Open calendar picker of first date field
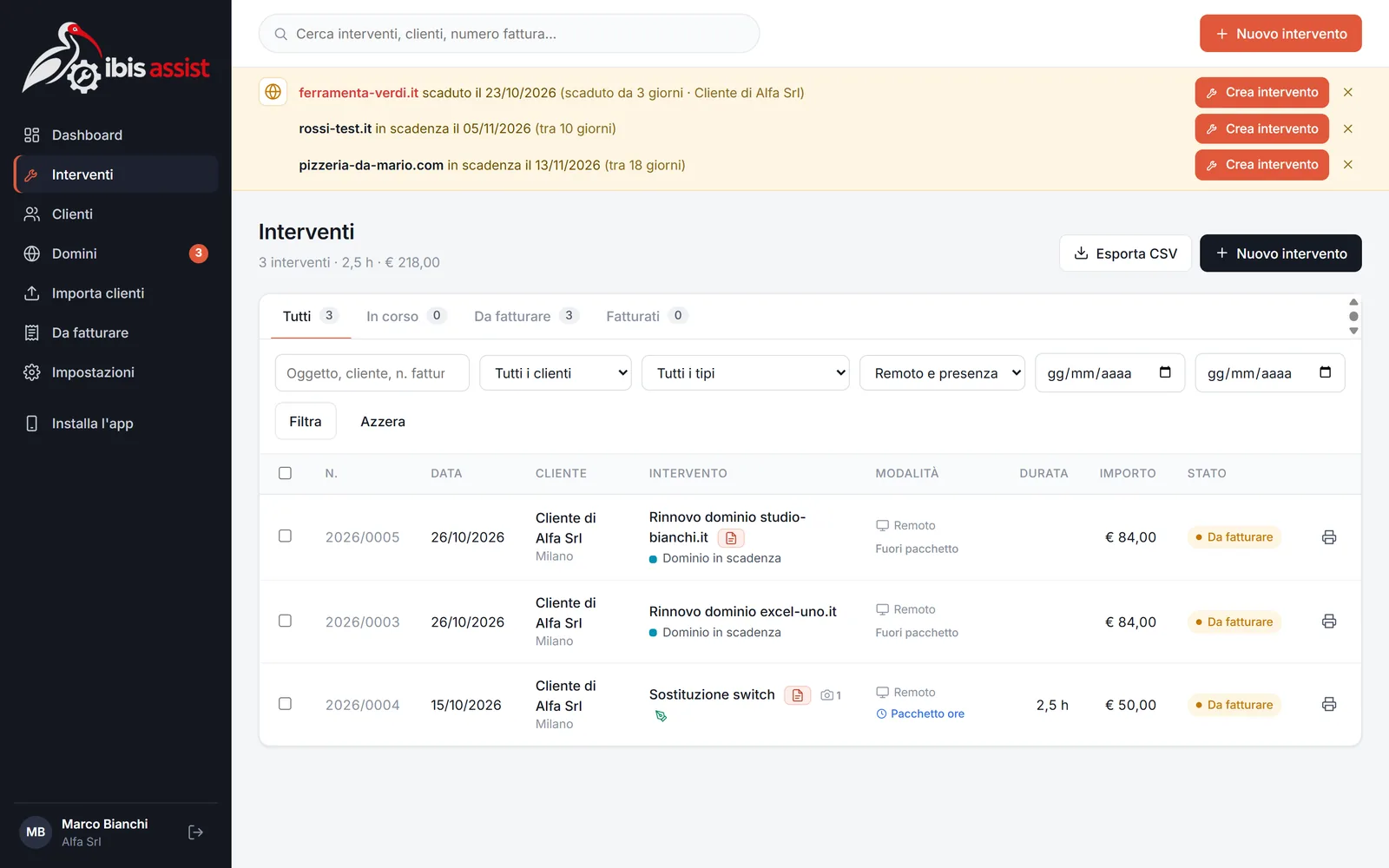This screenshot has height=868, width=1389. (x=1165, y=372)
